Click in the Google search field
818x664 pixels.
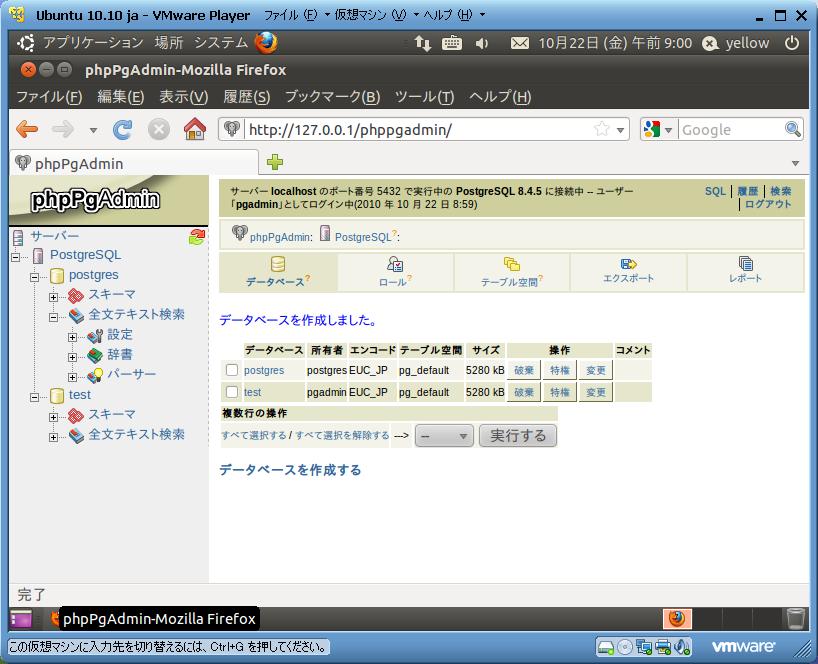[730, 129]
